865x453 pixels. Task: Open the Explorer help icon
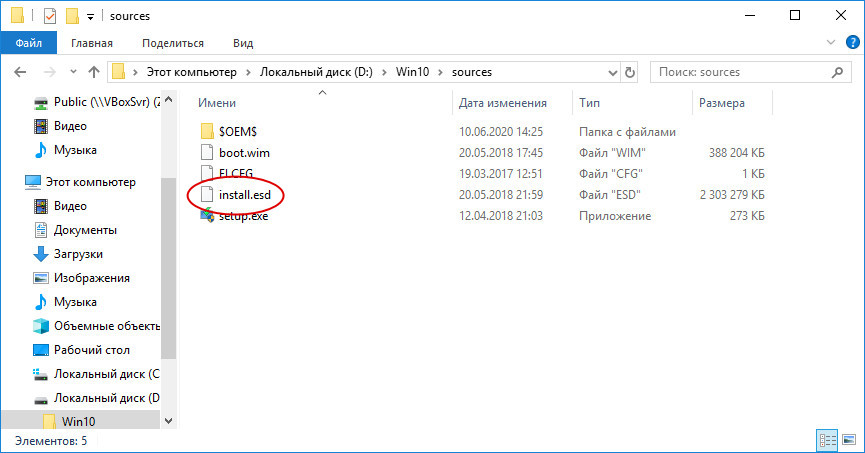click(852, 42)
